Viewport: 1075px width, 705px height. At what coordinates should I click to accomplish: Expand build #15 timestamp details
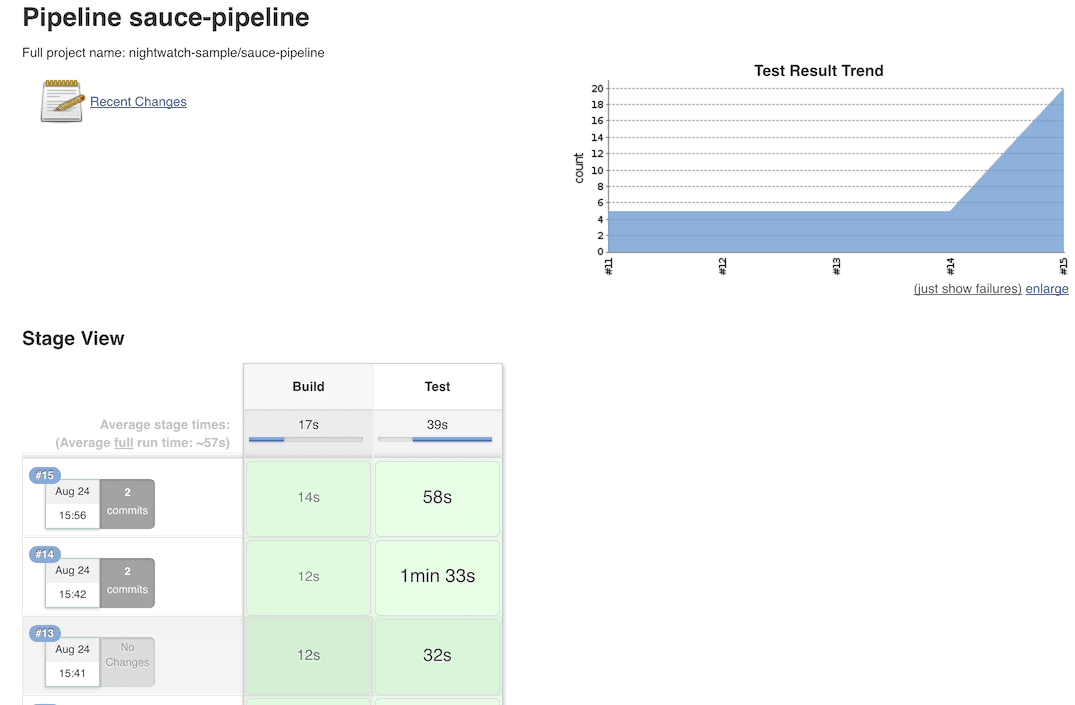[x=75, y=504]
